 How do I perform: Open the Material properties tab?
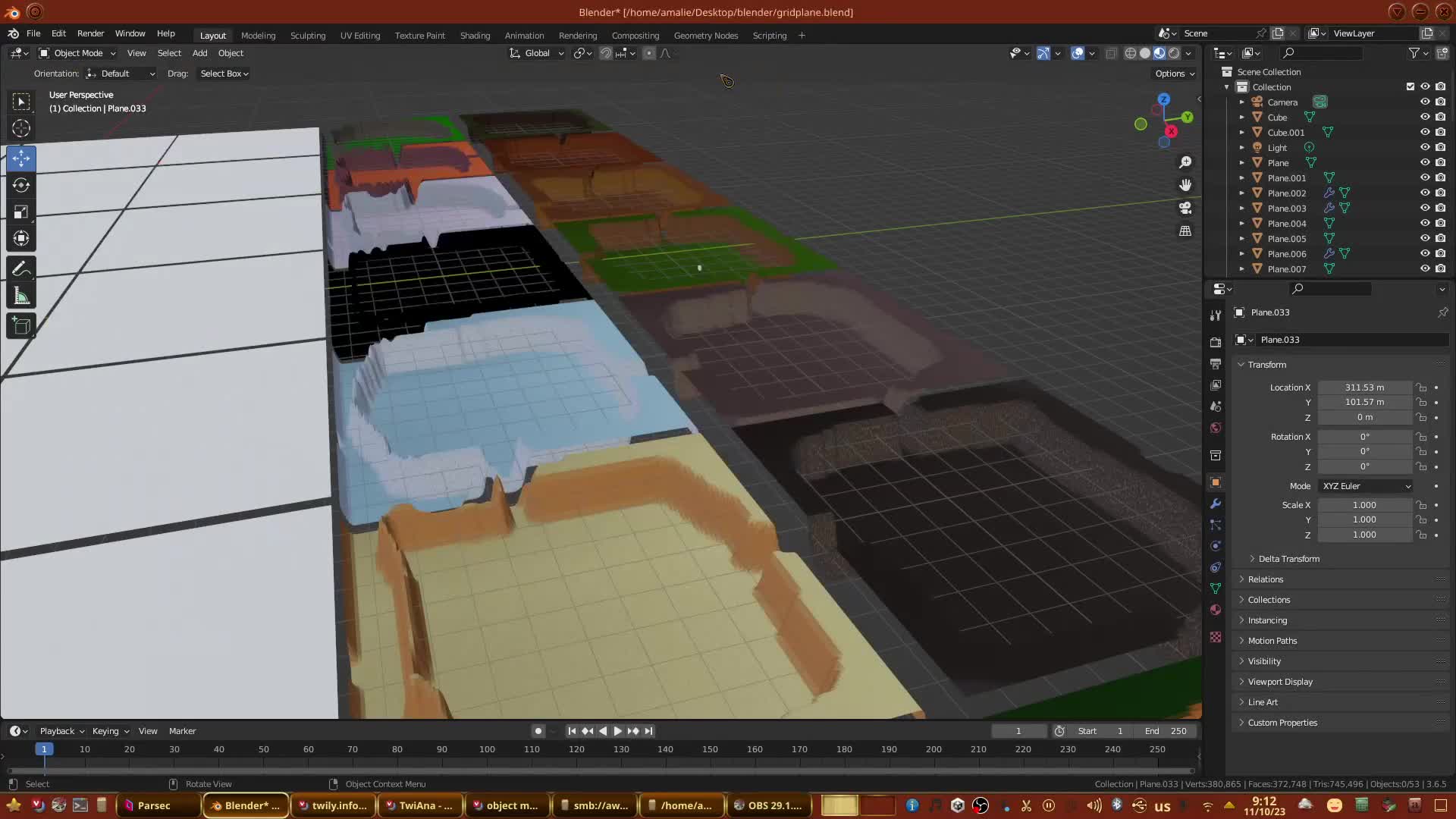pos(1216,610)
